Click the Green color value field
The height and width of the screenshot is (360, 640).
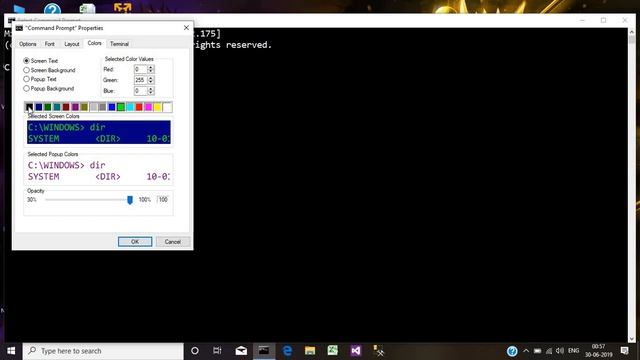(x=140, y=80)
